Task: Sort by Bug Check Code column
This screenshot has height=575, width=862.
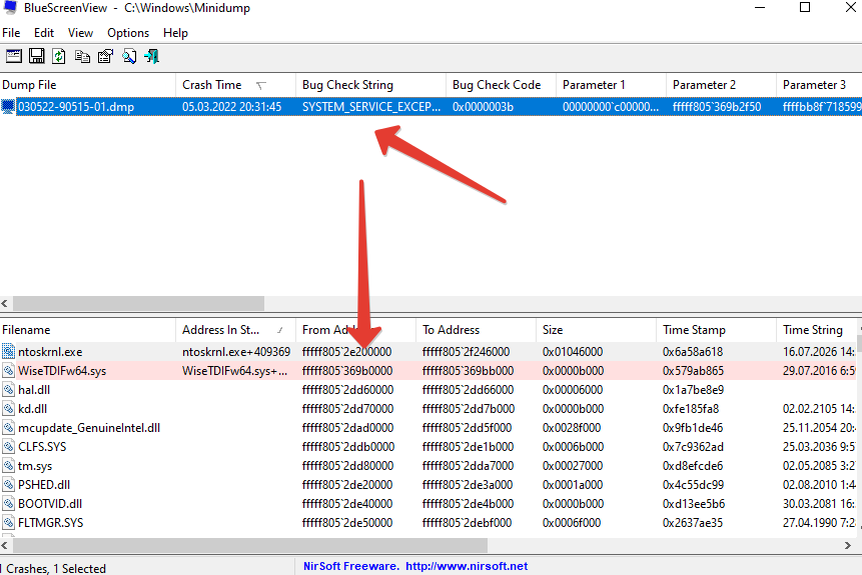Action: [501, 85]
